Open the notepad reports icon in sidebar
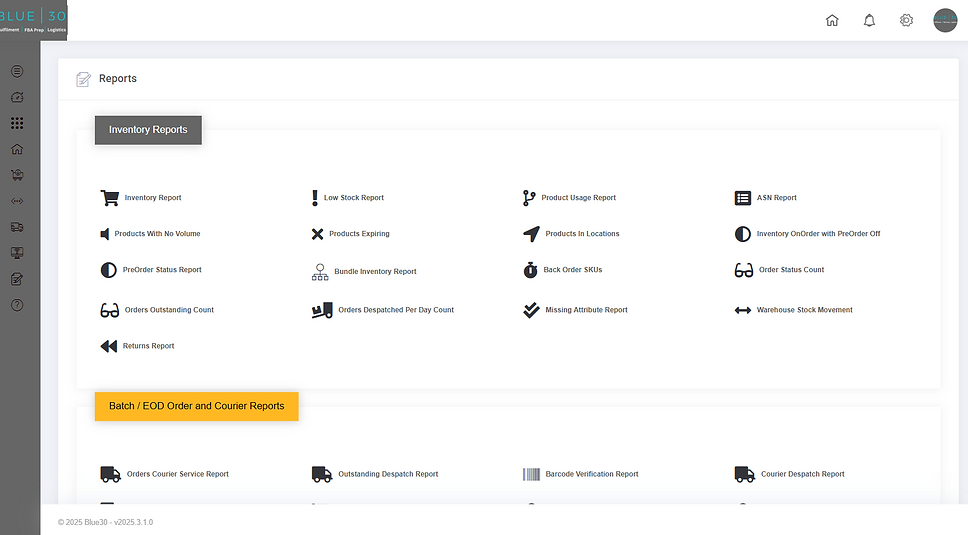 click(x=17, y=279)
